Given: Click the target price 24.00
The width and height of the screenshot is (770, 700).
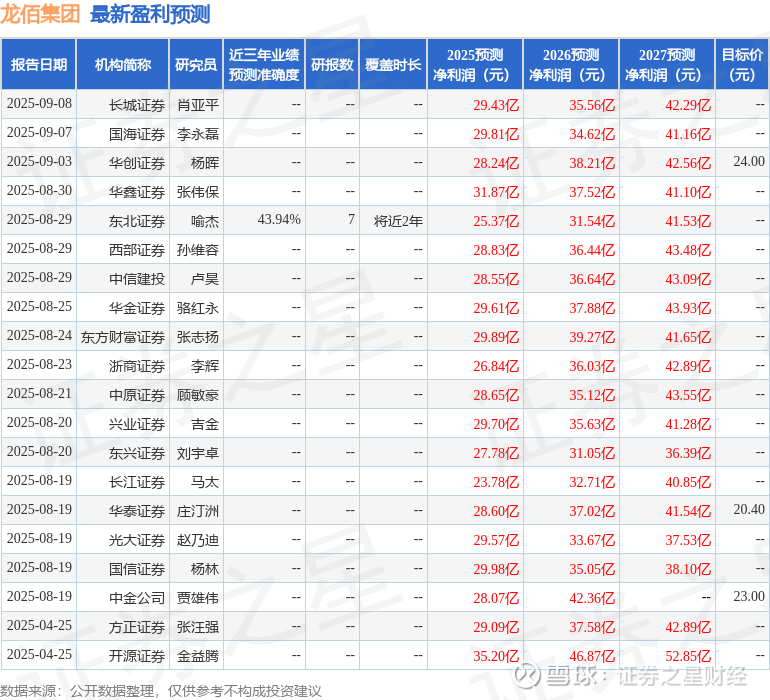Looking at the screenshot, I should 749,162.
